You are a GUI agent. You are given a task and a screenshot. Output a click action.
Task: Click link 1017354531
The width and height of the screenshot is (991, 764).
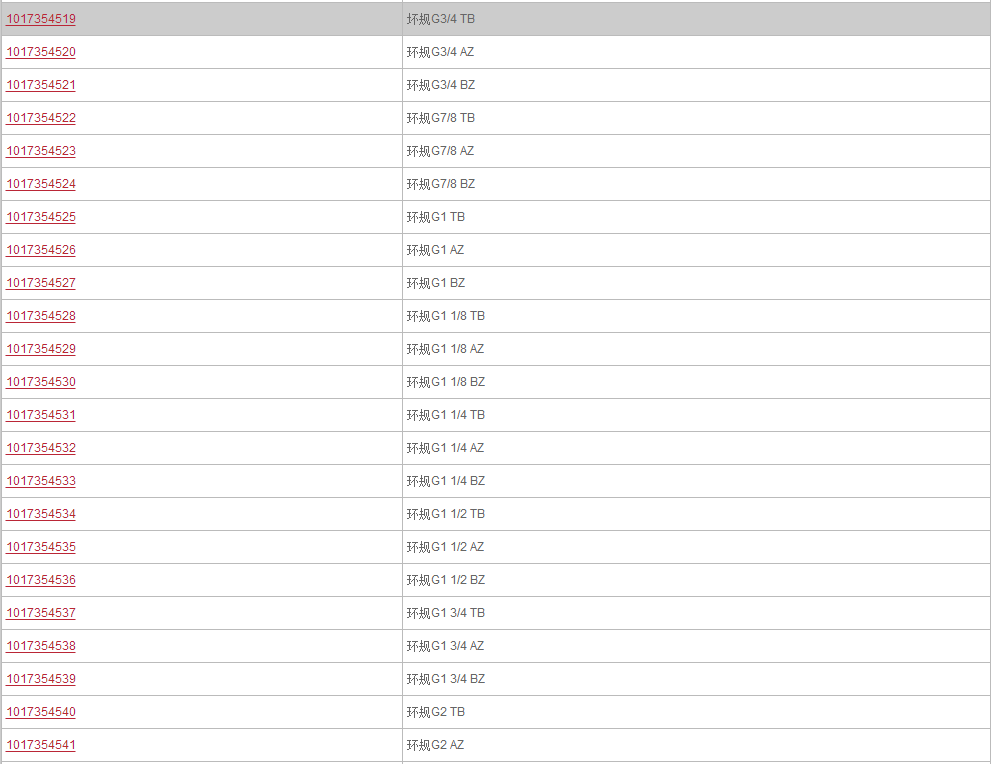click(x=41, y=415)
